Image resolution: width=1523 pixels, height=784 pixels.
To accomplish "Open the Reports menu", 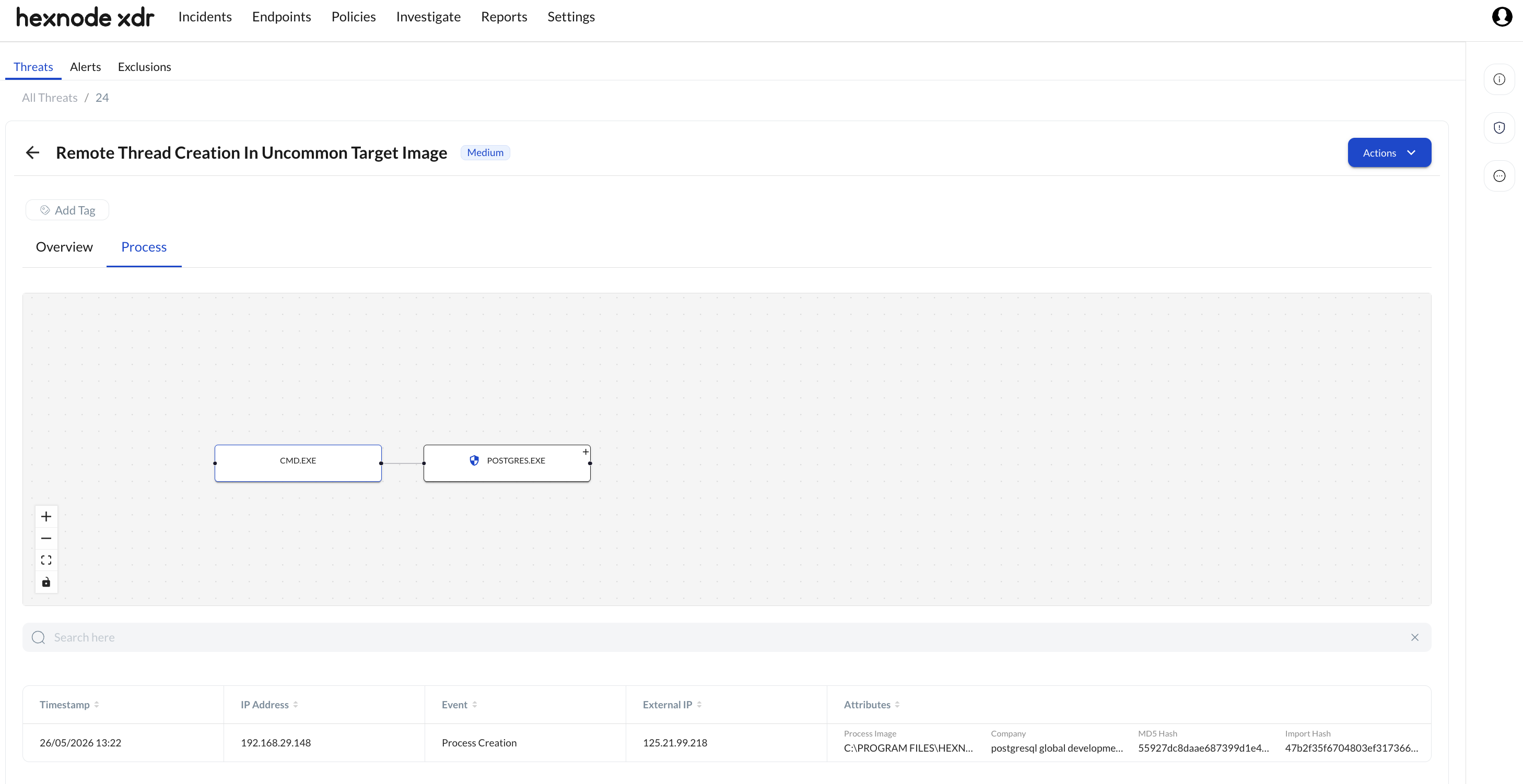I will pyautogui.click(x=503, y=17).
